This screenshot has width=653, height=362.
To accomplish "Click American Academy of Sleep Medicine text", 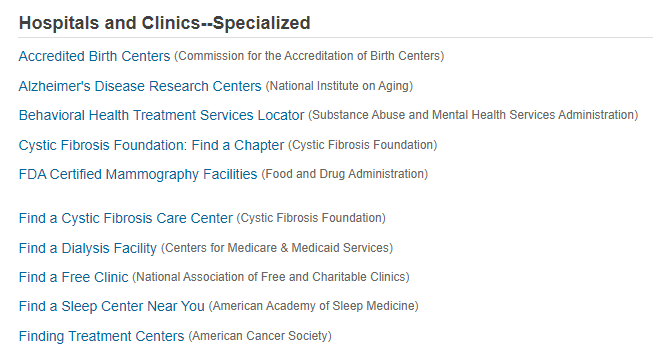I will pyautogui.click(x=314, y=307).
